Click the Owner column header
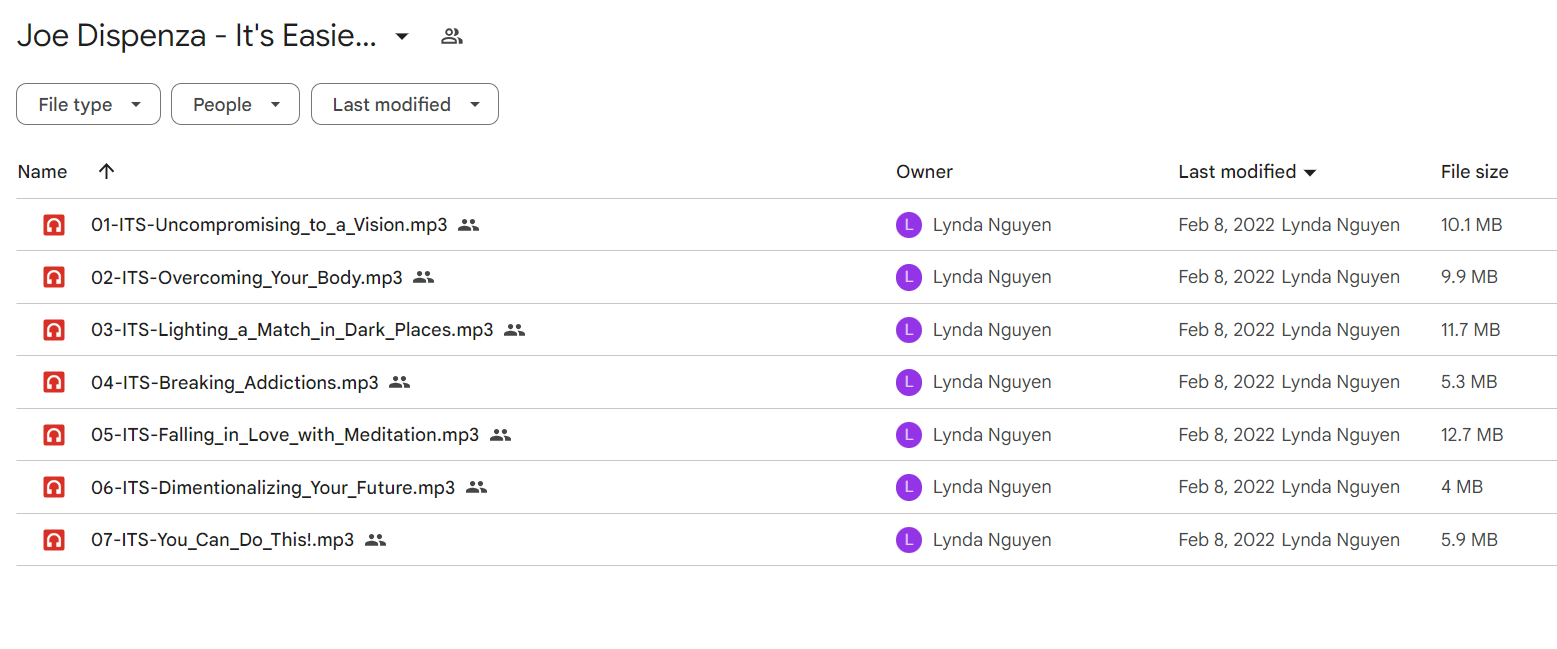The width and height of the screenshot is (1557, 649). (x=924, y=172)
